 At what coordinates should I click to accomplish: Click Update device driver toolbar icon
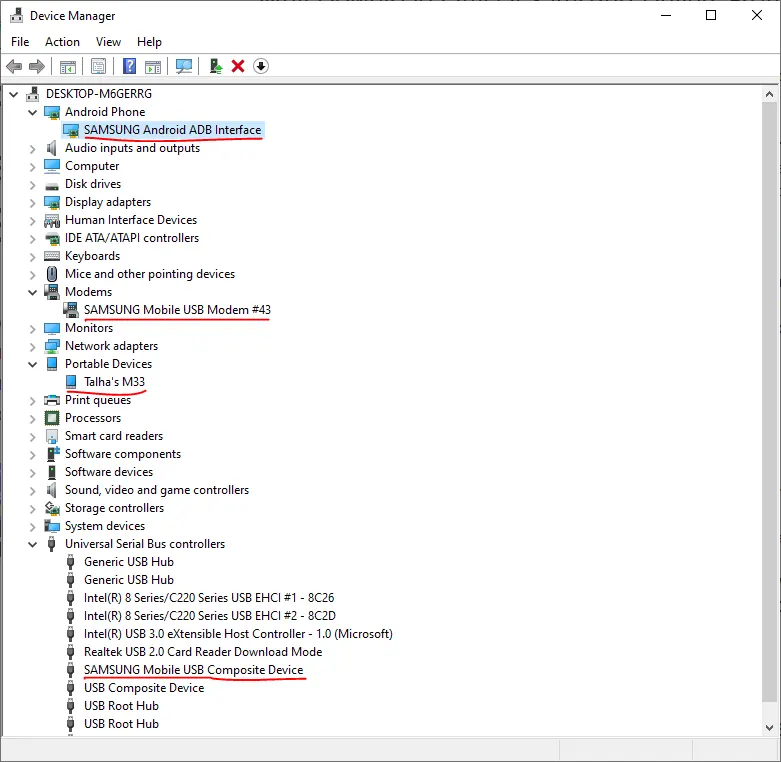tap(215, 66)
